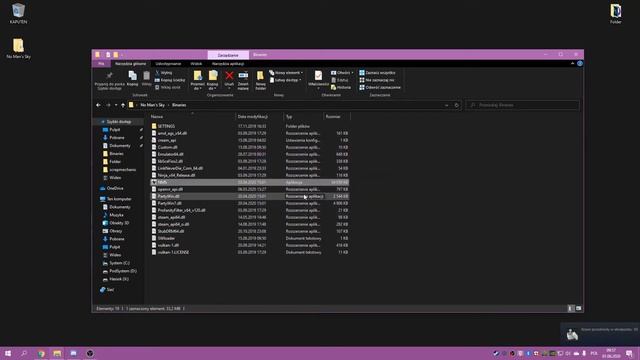Select Ten komputer in navigation pane
640x360 pixels.
(119, 199)
